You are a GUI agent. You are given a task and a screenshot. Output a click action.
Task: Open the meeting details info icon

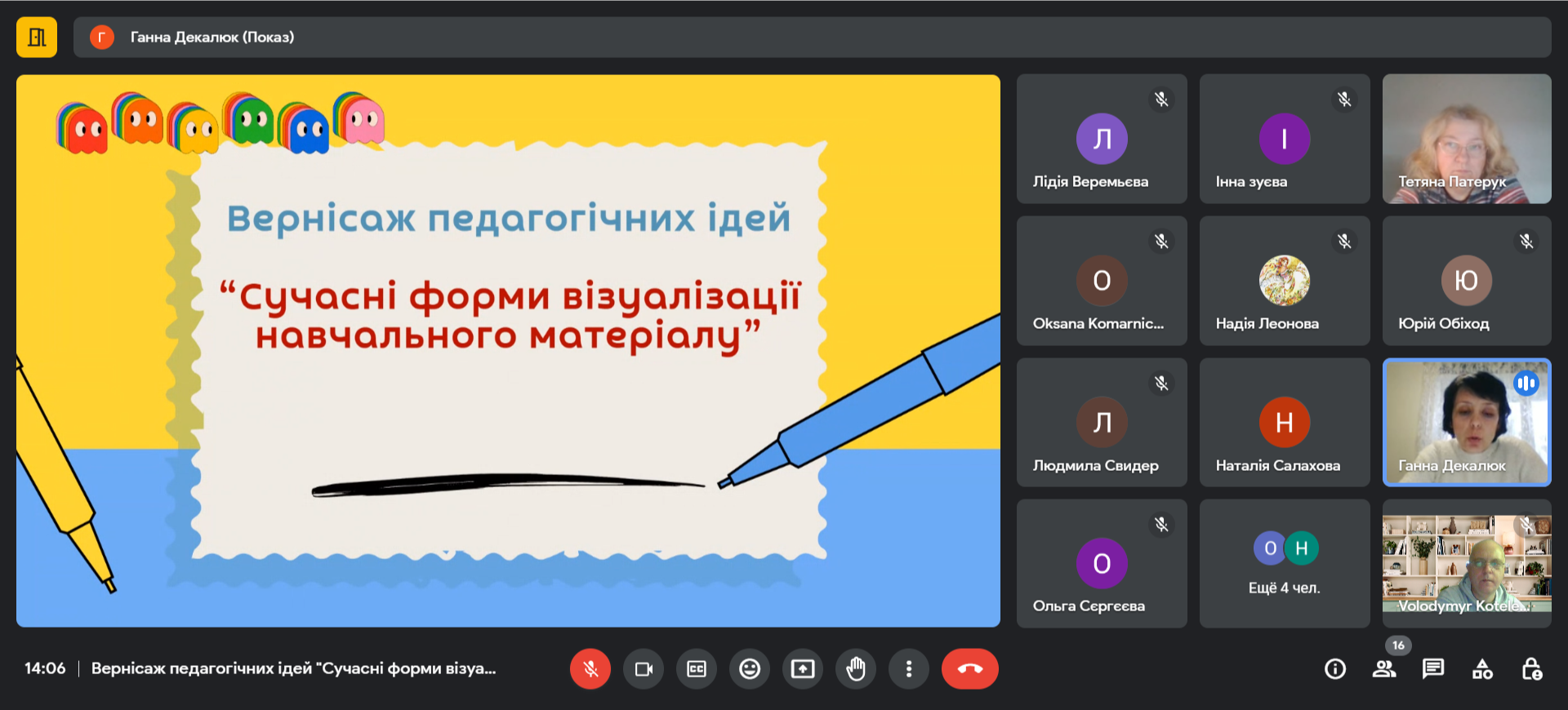[1335, 669]
